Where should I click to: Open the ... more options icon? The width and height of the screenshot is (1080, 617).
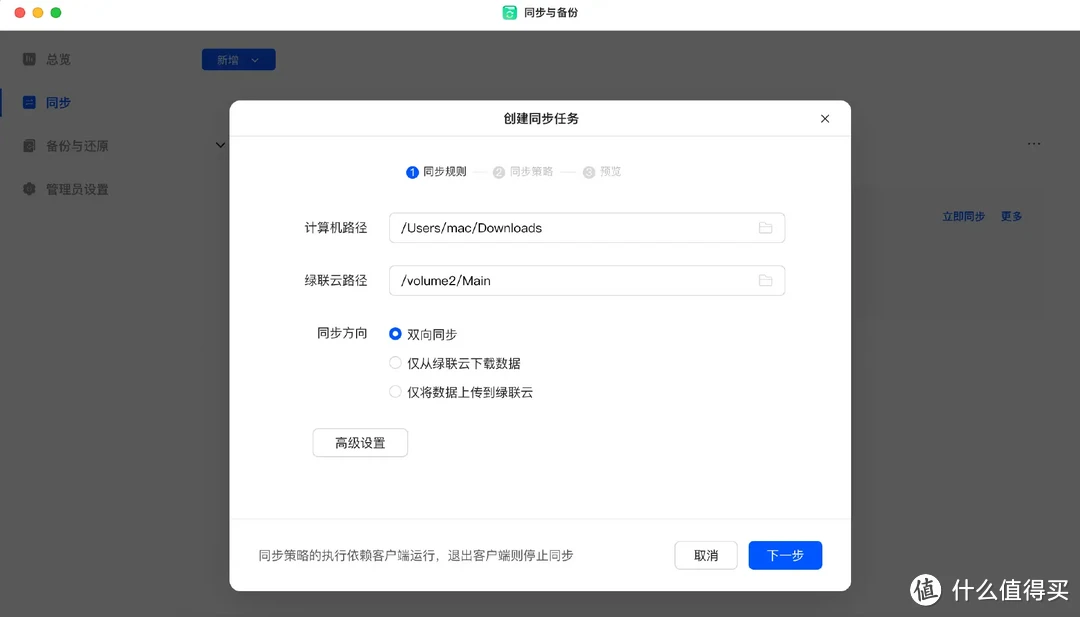[1034, 143]
